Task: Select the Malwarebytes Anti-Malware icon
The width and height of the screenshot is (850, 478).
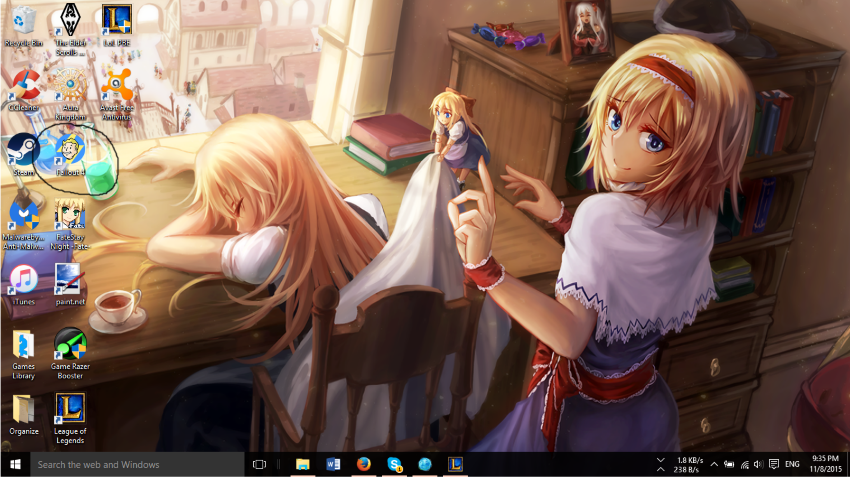Action: click(x=23, y=224)
